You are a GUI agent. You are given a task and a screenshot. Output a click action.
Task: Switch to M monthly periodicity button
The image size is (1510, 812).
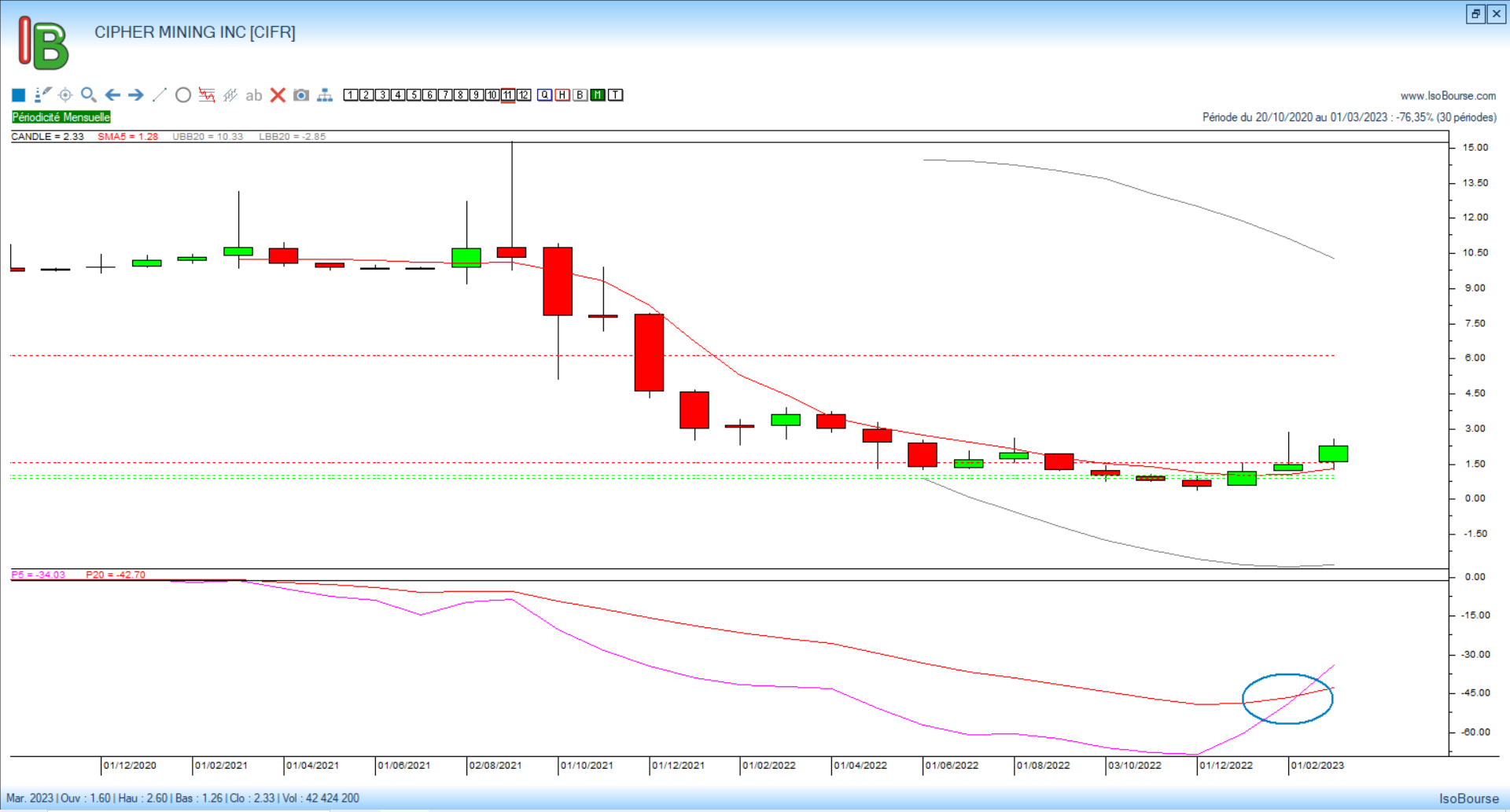pos(598,95)
